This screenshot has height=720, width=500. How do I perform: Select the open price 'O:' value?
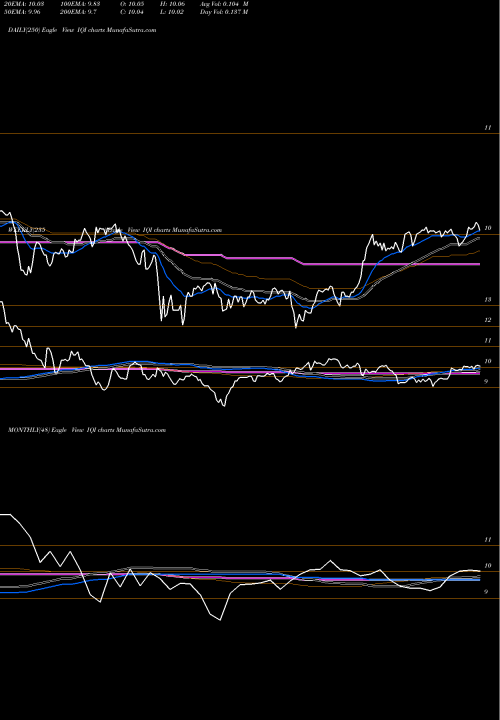[132, 4]
